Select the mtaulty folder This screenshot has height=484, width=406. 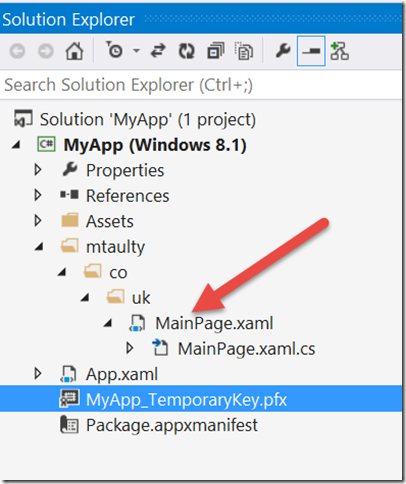(x=115, y=247)
